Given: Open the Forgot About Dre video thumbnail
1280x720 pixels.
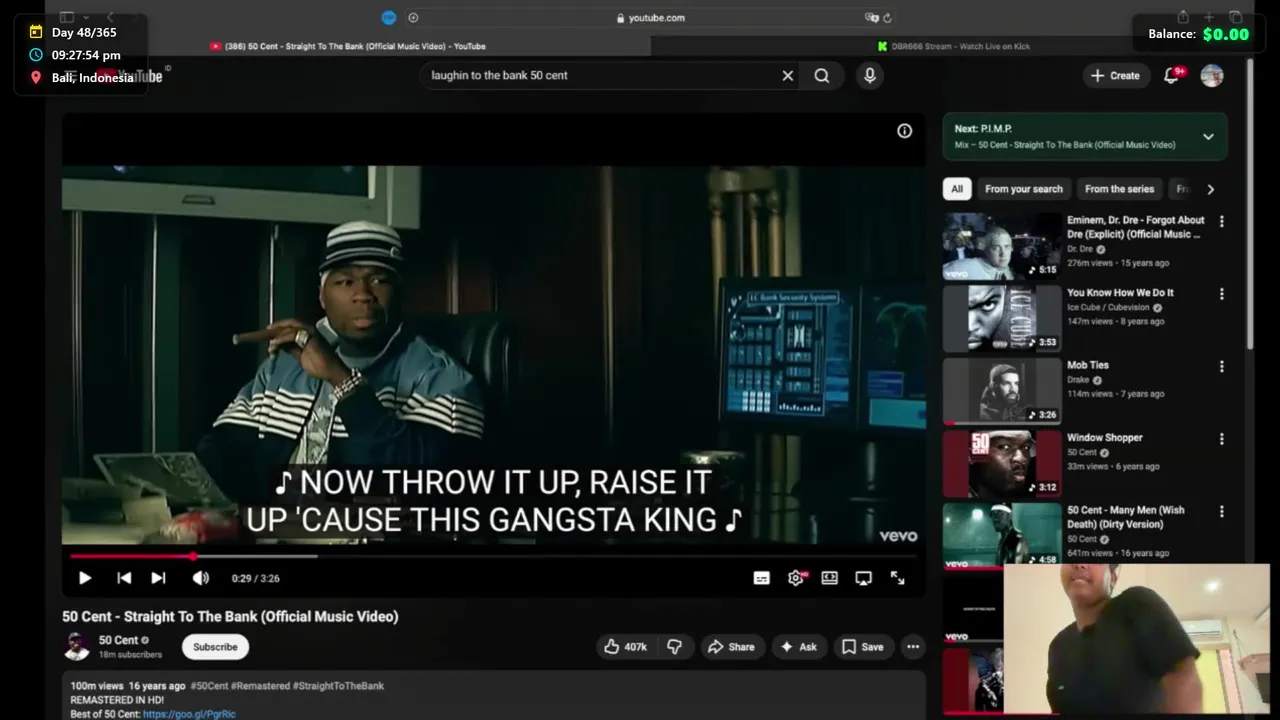Looking at the screenshot, I should [1001, 246].
